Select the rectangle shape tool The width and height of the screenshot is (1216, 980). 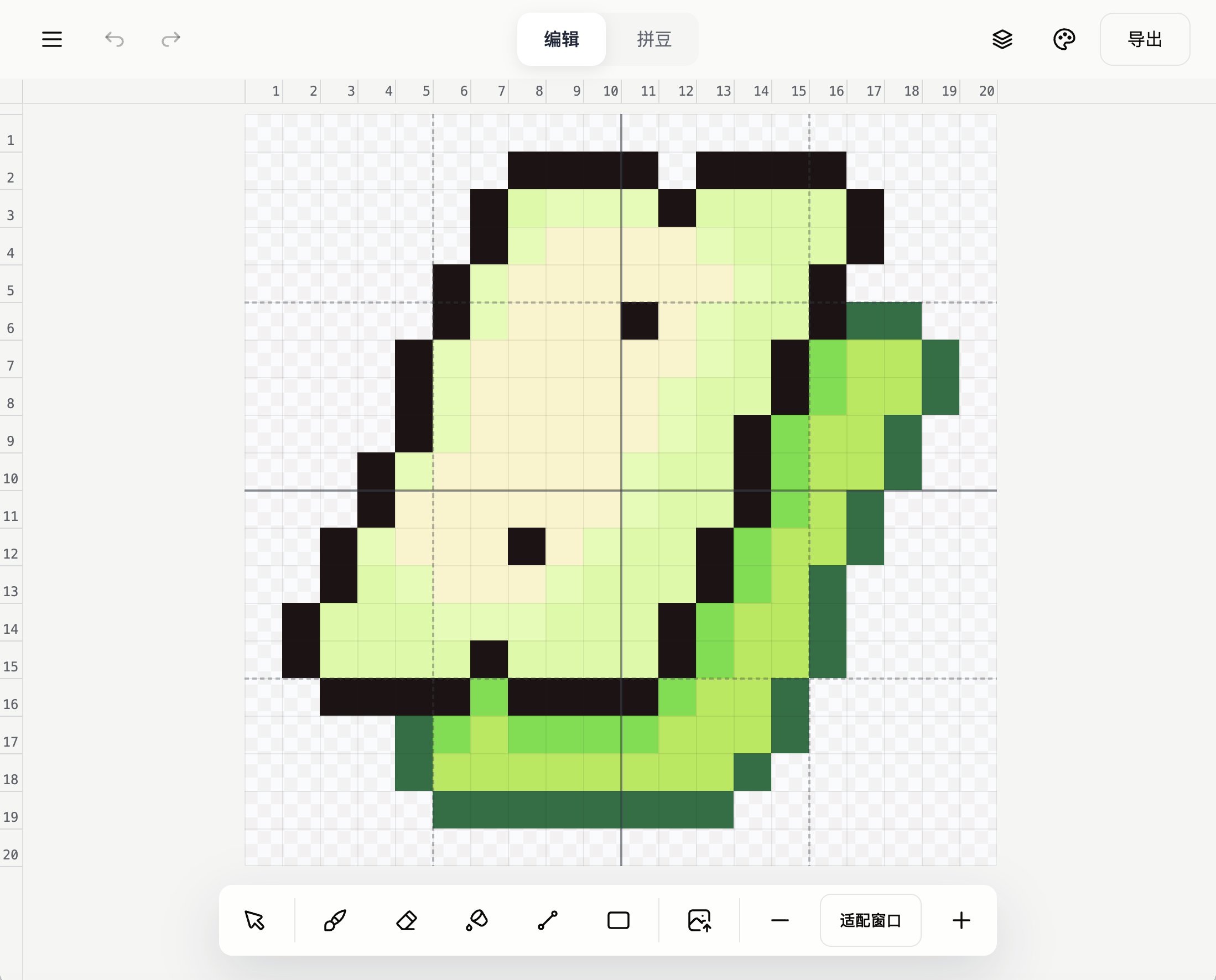click(x=619, y=920)
